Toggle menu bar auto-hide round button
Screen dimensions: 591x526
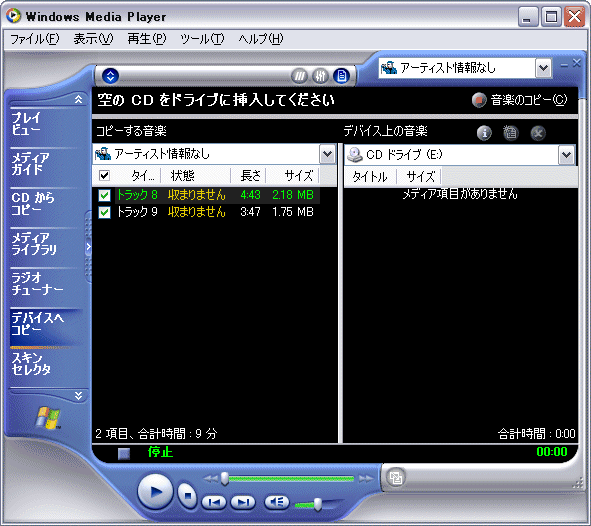pyautogui.click(x=110, y=76)
